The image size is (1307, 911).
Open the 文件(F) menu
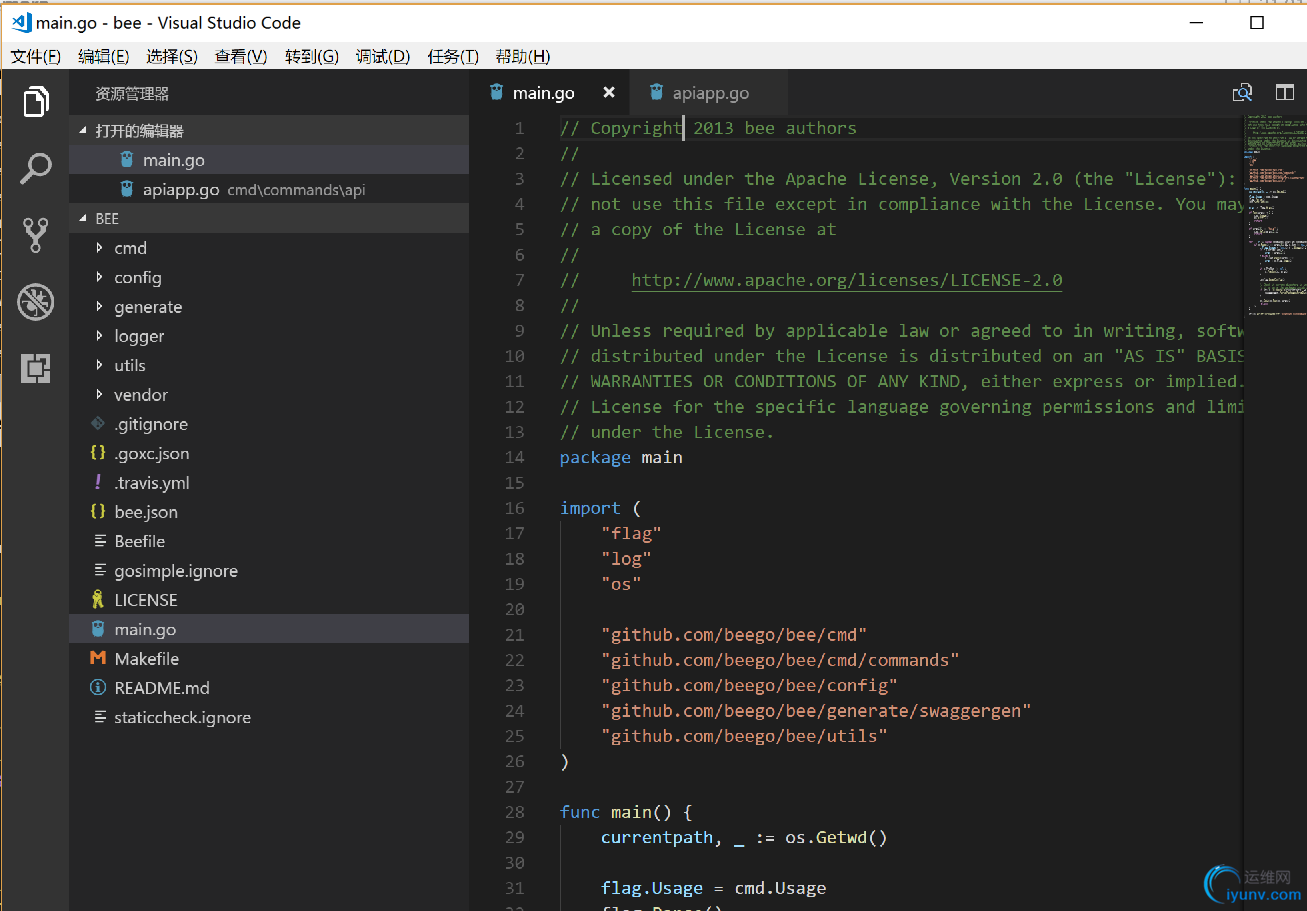pos(36,57)
